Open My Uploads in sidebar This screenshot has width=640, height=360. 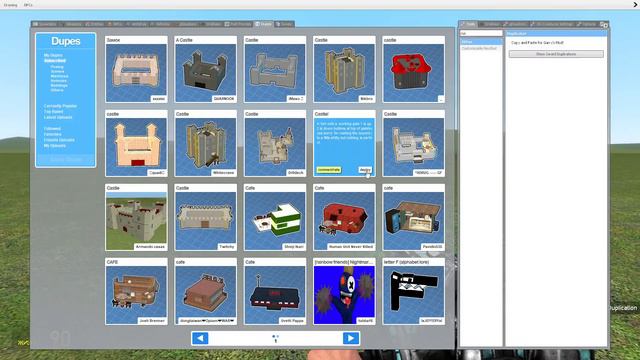54,146
